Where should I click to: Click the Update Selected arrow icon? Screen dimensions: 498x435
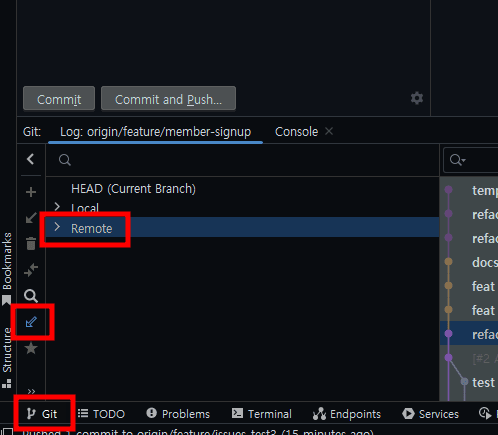[31, 218]
